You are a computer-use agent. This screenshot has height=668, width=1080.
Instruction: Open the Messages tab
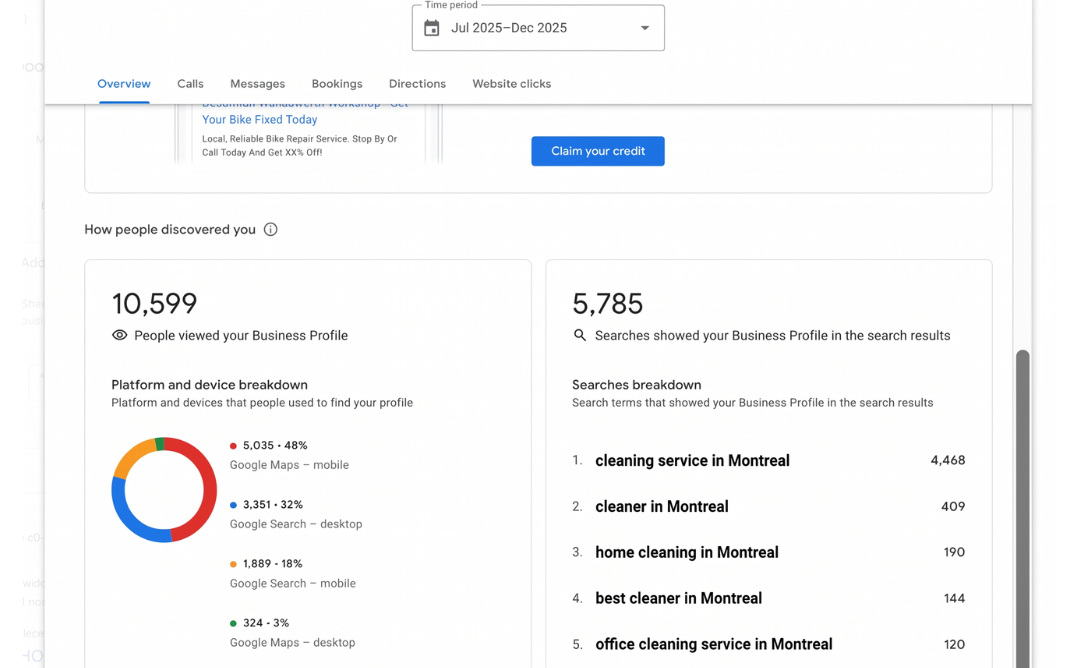tap(258, 84)
